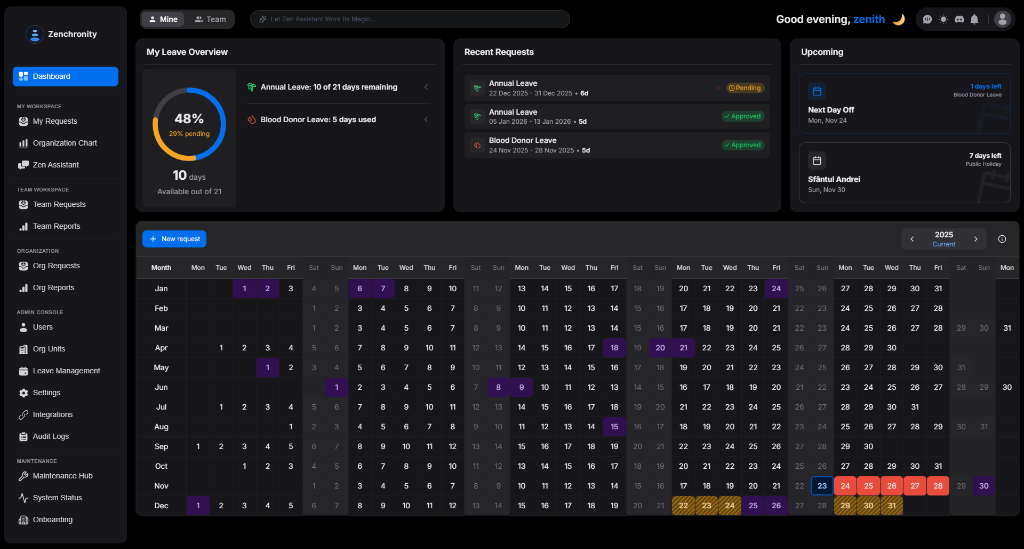Expand the Blood Donor Leave row chevron

(x=426, y=119)
